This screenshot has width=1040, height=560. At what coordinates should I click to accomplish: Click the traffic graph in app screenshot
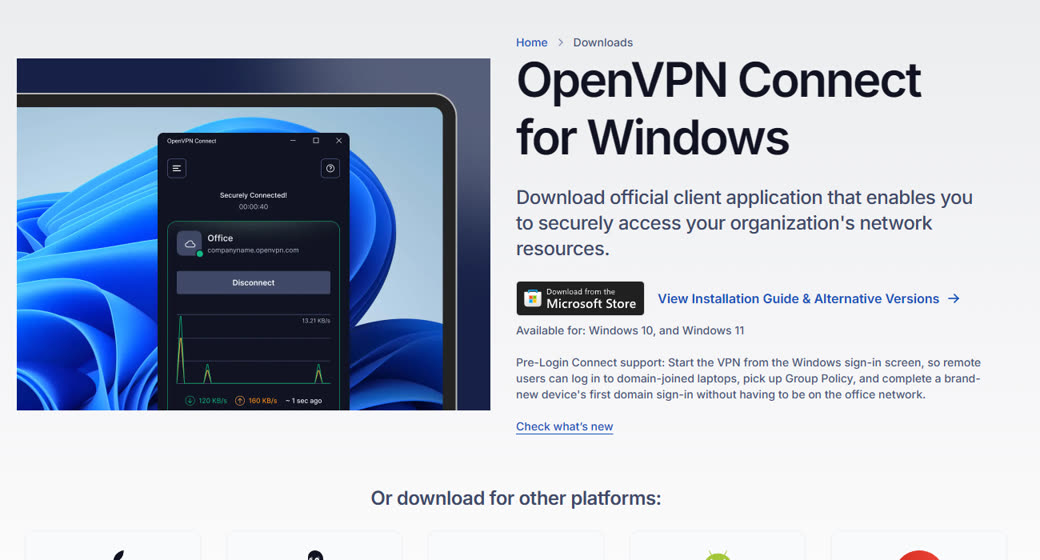coord(253,349)
